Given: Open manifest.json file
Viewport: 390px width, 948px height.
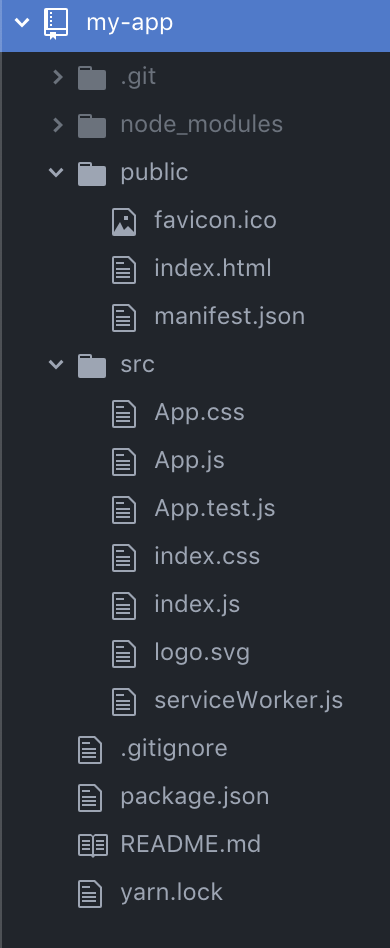Looking at the screenshot, I should point(230,316).
